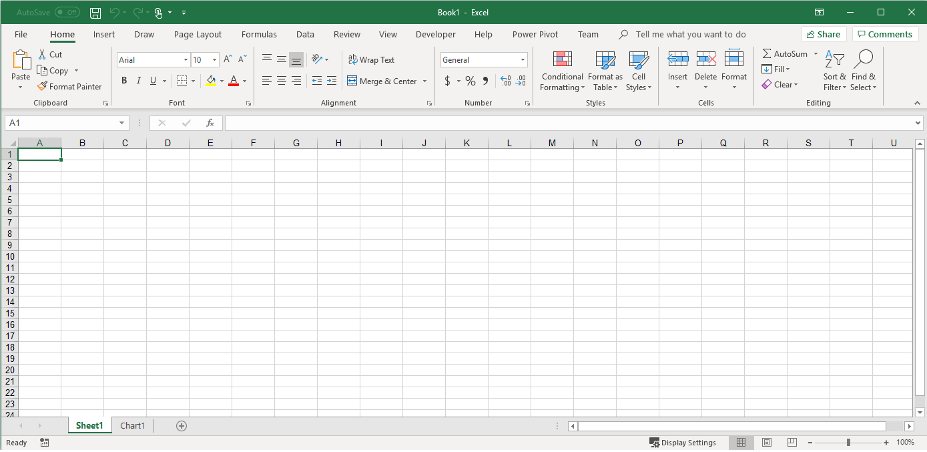Click the Save icon in title bar

(95, 12)
